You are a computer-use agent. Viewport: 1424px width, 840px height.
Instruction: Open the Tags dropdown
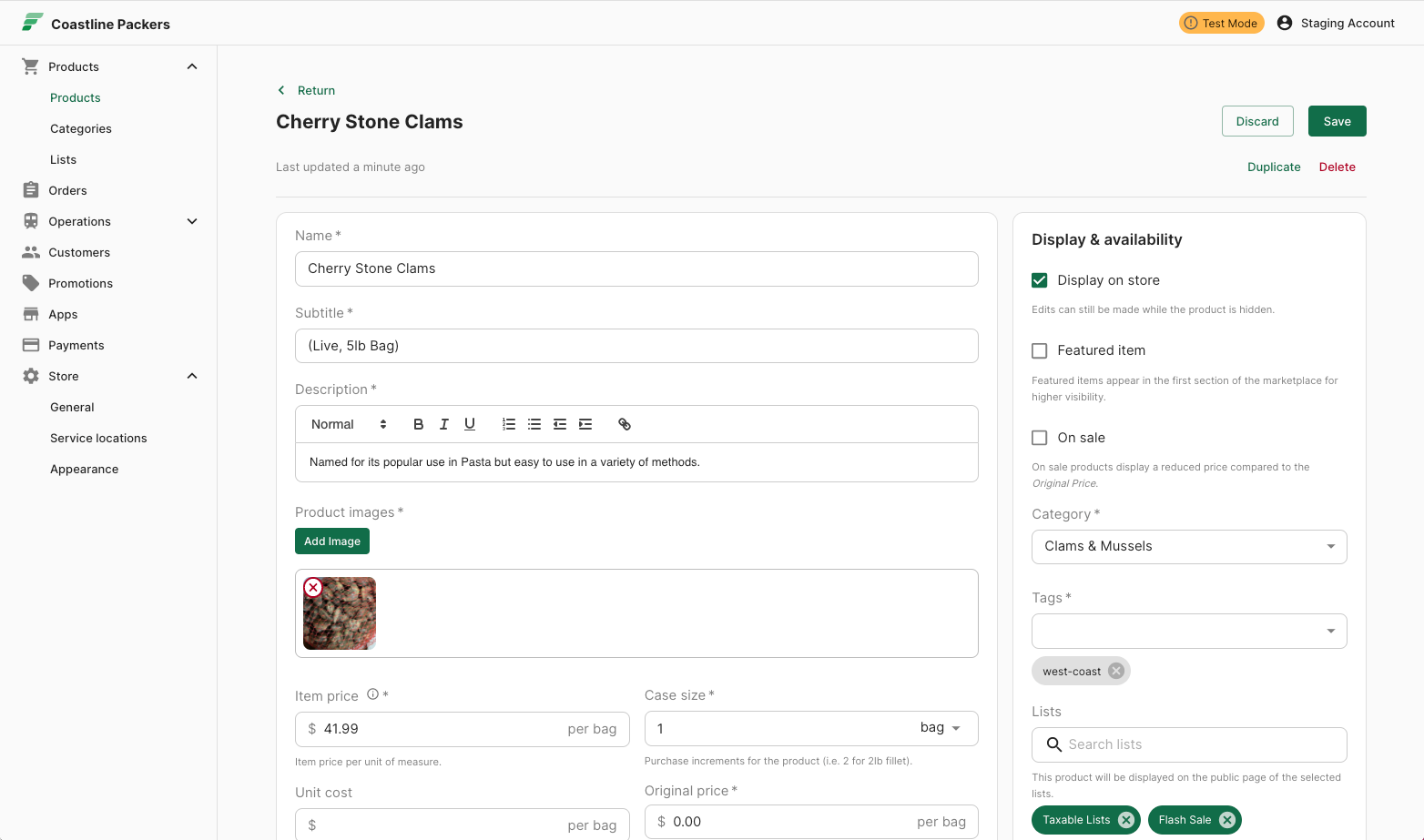pyautogui.click(x=1189, y=631)
